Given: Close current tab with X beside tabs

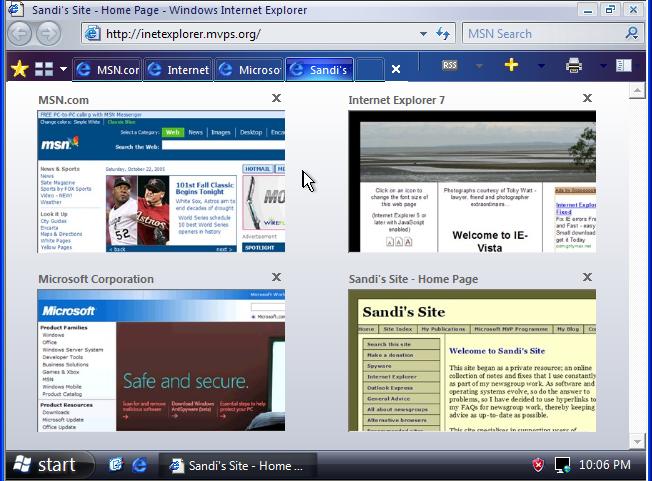Looking at the screenshot, I should coord(396,69).
